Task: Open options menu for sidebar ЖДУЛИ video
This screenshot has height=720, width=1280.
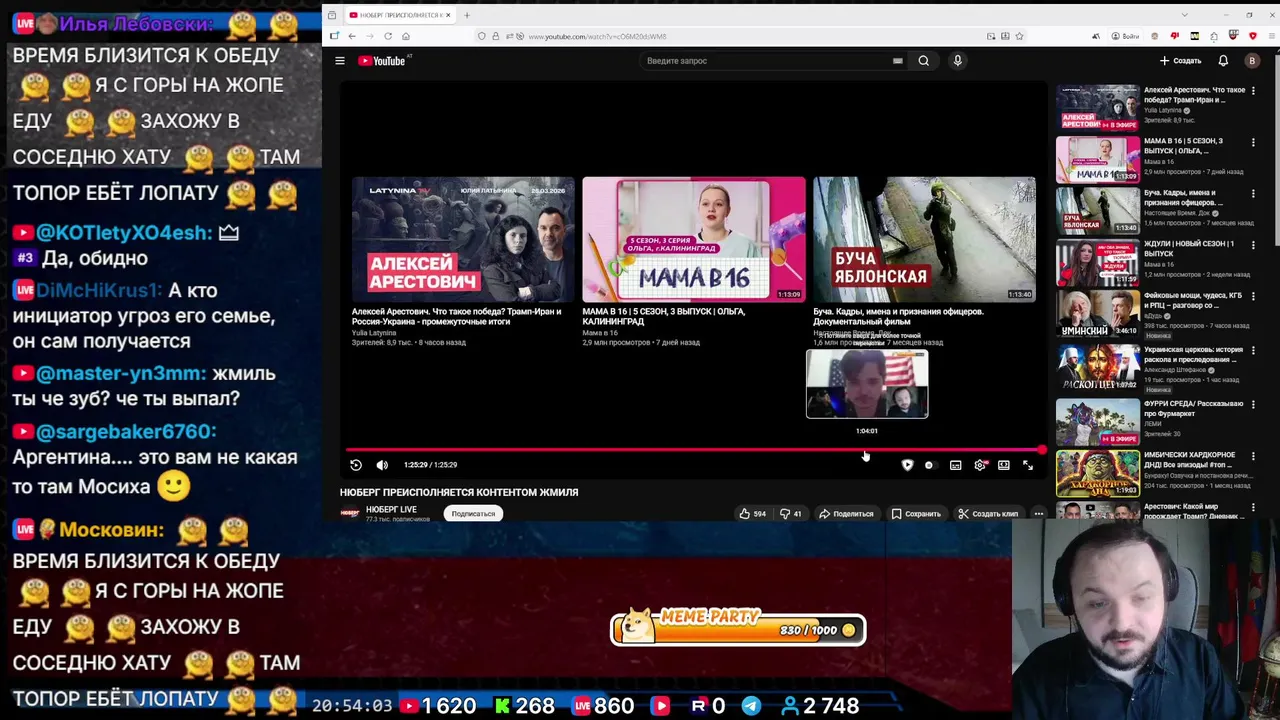Action: pyautogui.click(x=1253, y=244)
